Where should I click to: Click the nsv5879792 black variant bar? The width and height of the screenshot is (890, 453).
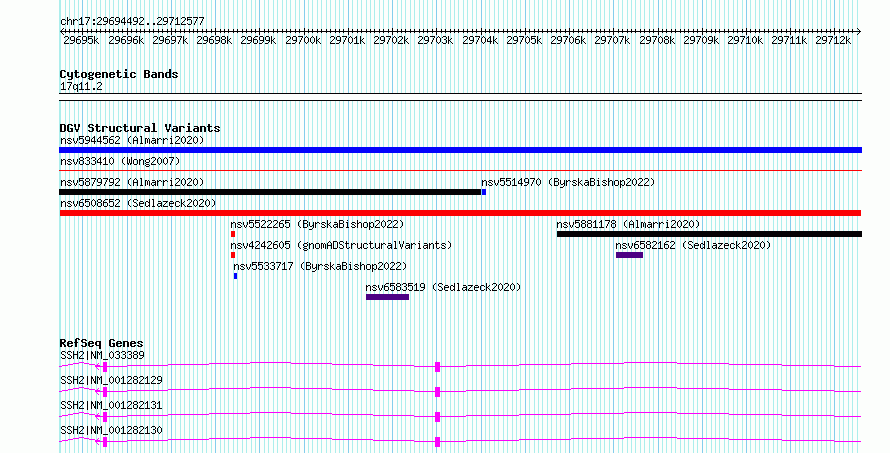[x=270, y=192]
